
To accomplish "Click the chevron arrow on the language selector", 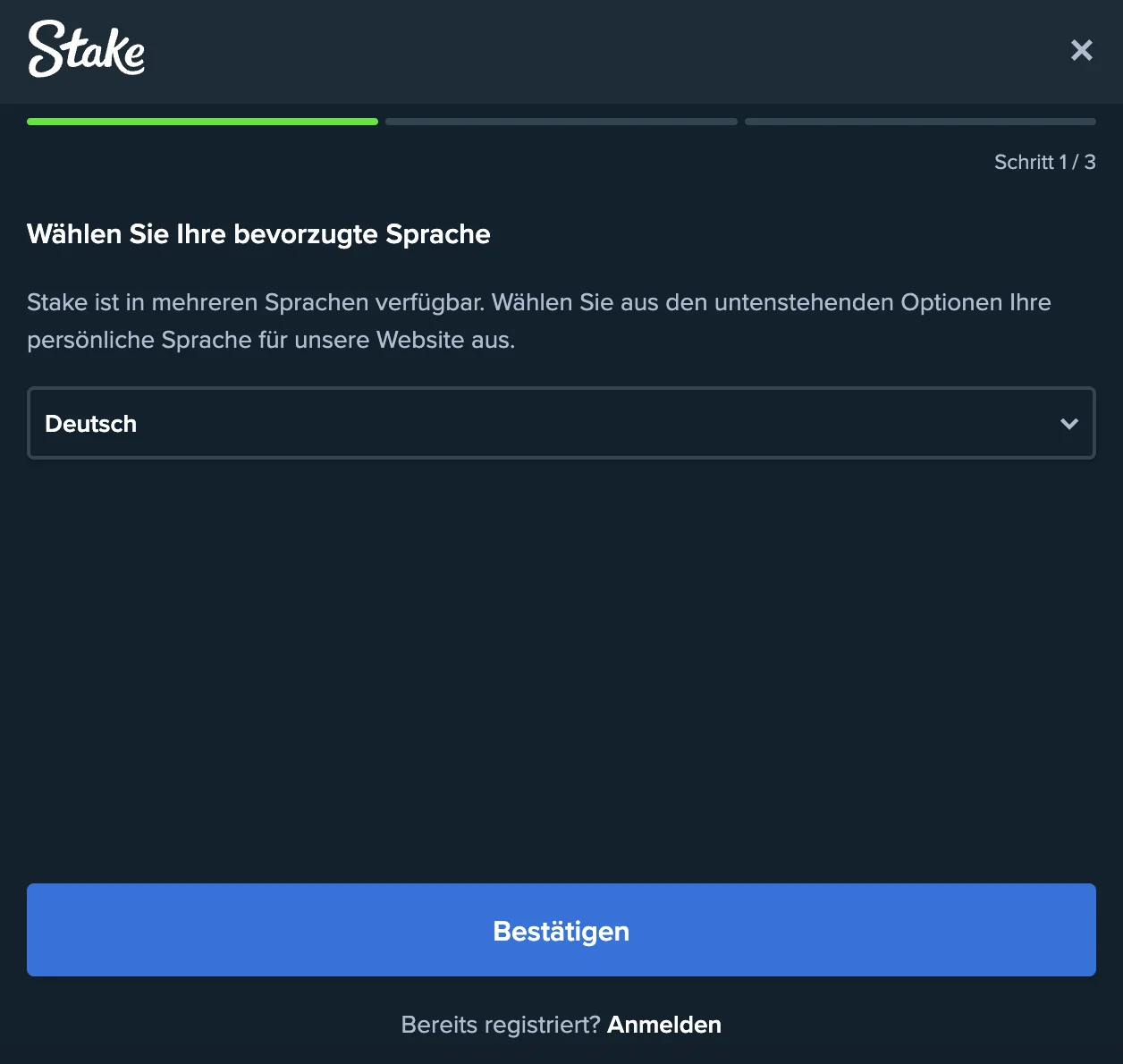I will click(x=1069, y=424).
